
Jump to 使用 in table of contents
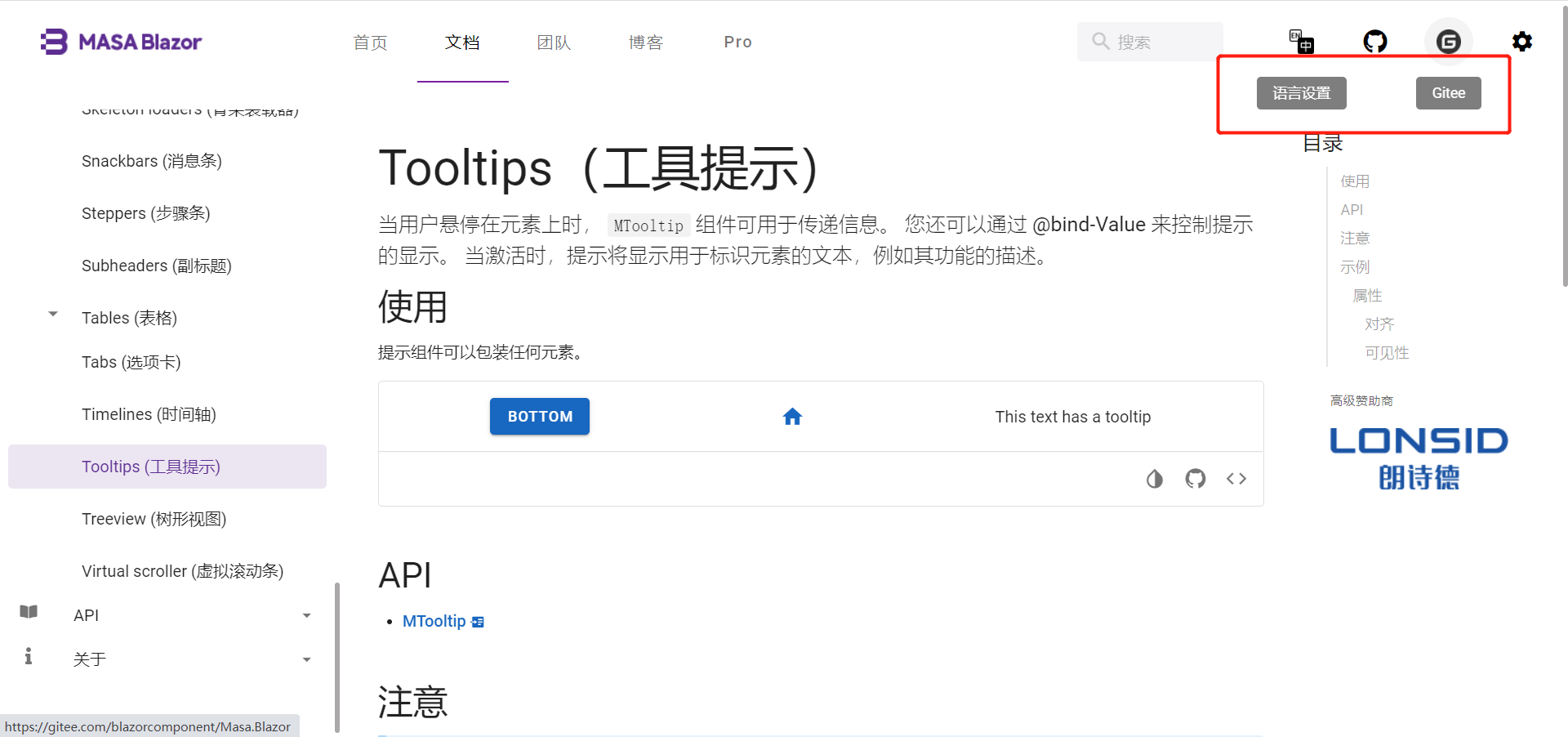tap(1355, 181)
